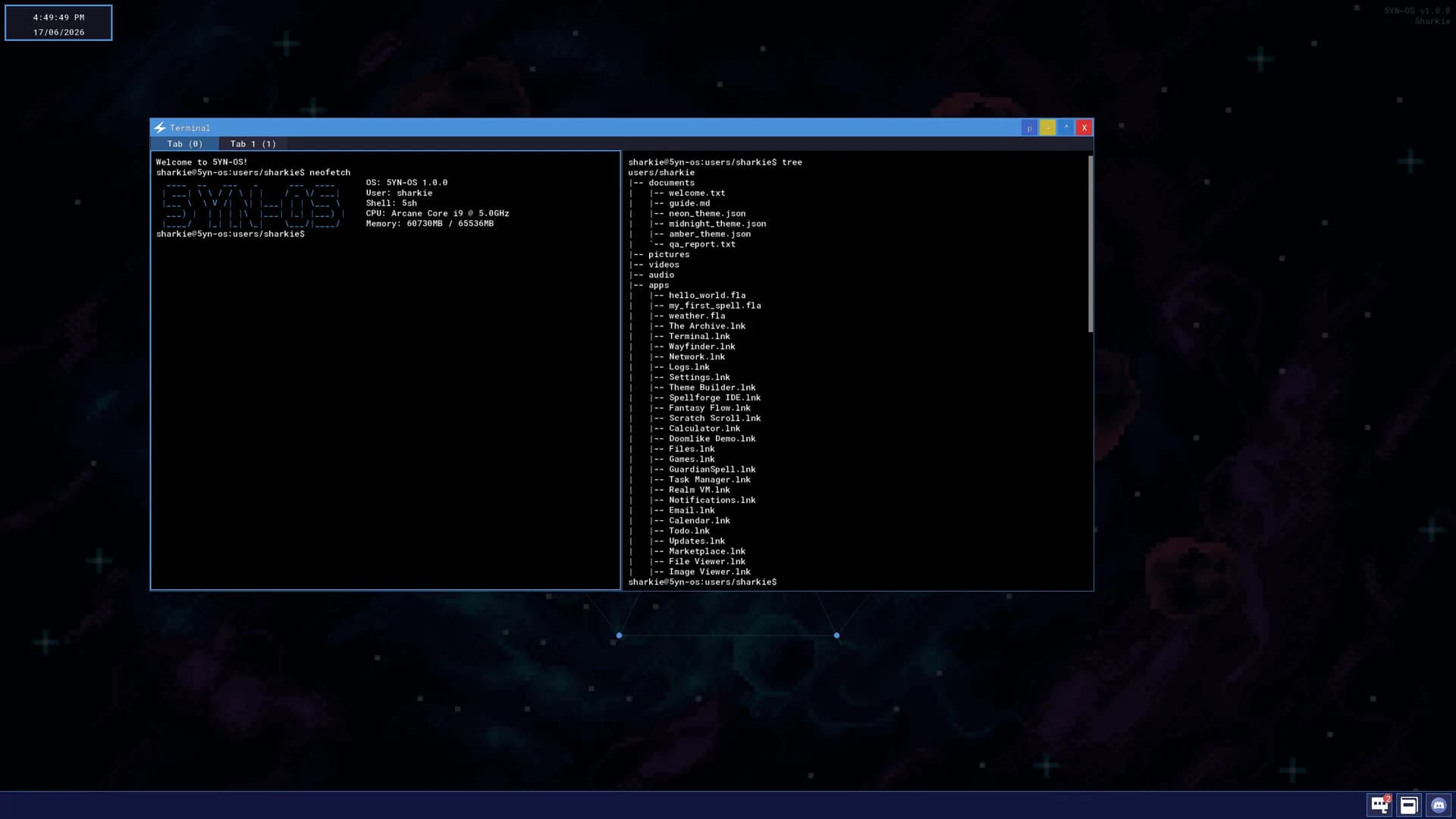The height and width of the screenshot is (819, 1456).
Task: Click the 'CPU: Arcane Core i9' neofetch line
Action: (438, 213)
